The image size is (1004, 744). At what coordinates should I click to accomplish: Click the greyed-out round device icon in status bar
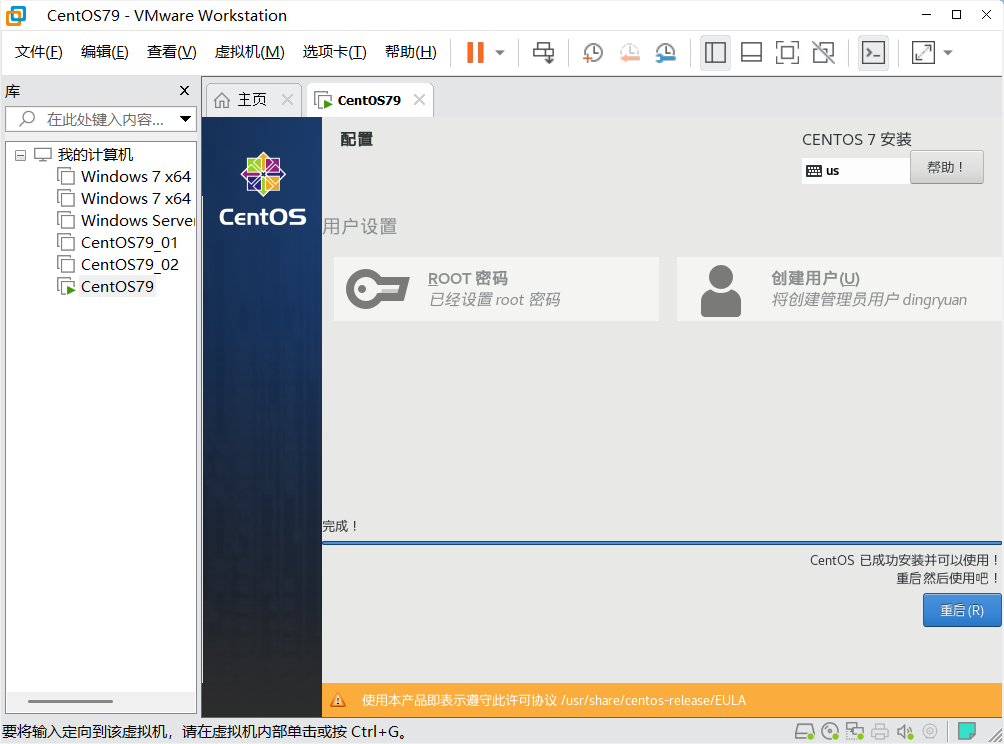click(930, 731)
